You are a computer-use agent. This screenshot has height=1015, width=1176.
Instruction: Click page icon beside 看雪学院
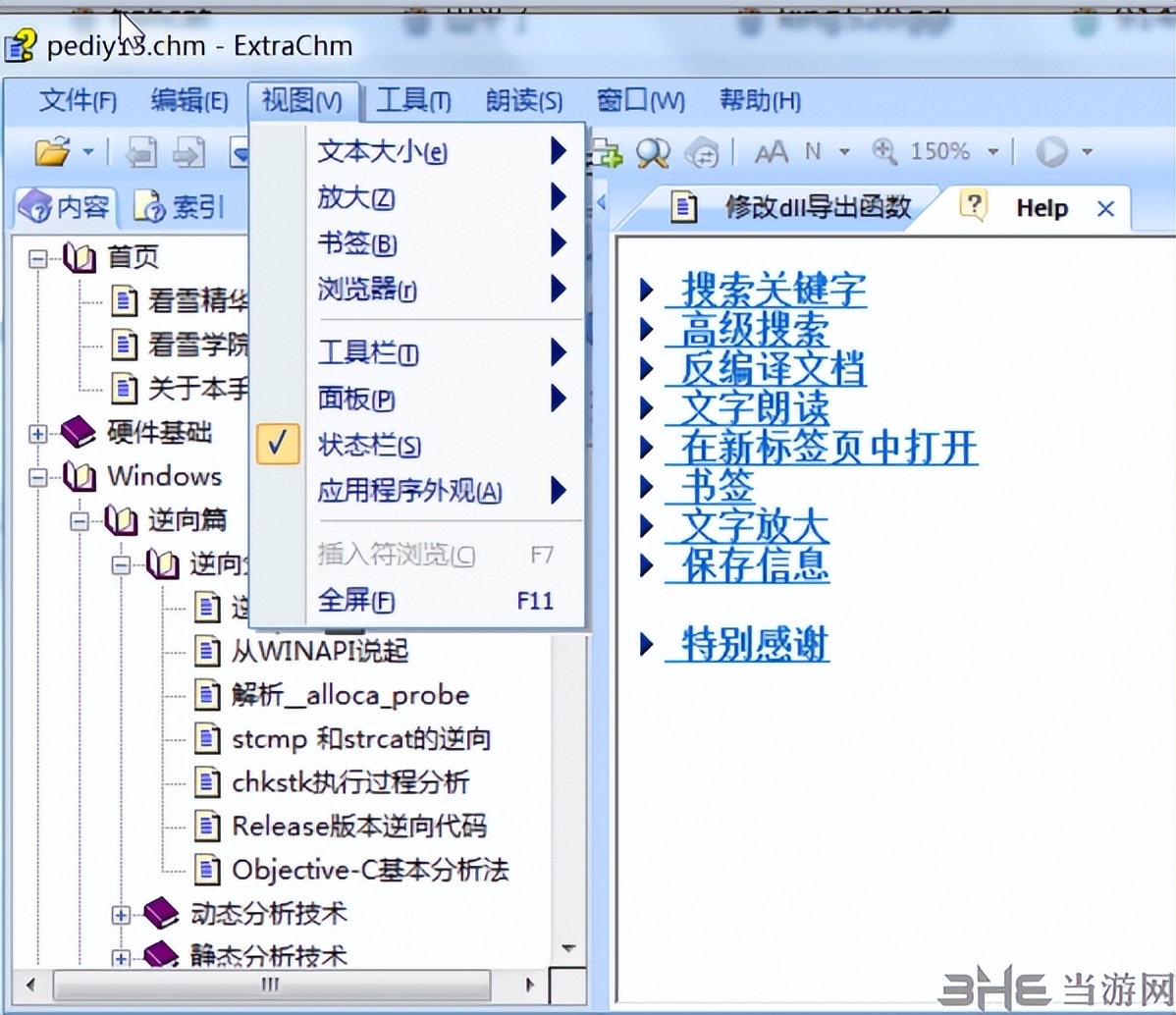tap(124, 346)
